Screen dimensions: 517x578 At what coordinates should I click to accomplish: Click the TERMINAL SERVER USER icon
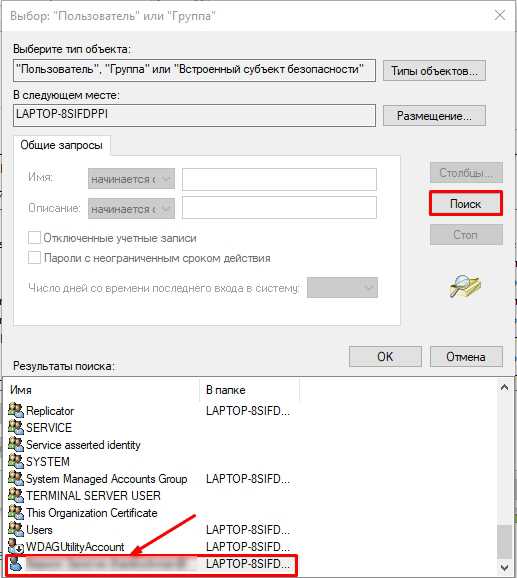click(16, 495)
